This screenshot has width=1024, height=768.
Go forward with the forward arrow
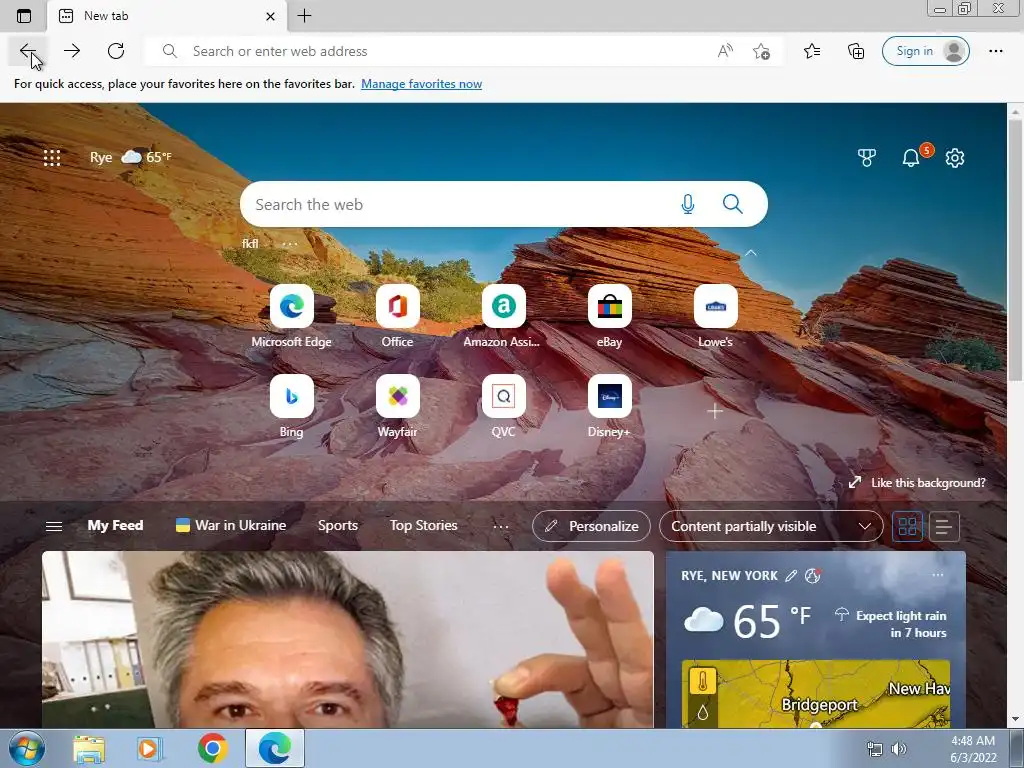(x=72, y=51)
